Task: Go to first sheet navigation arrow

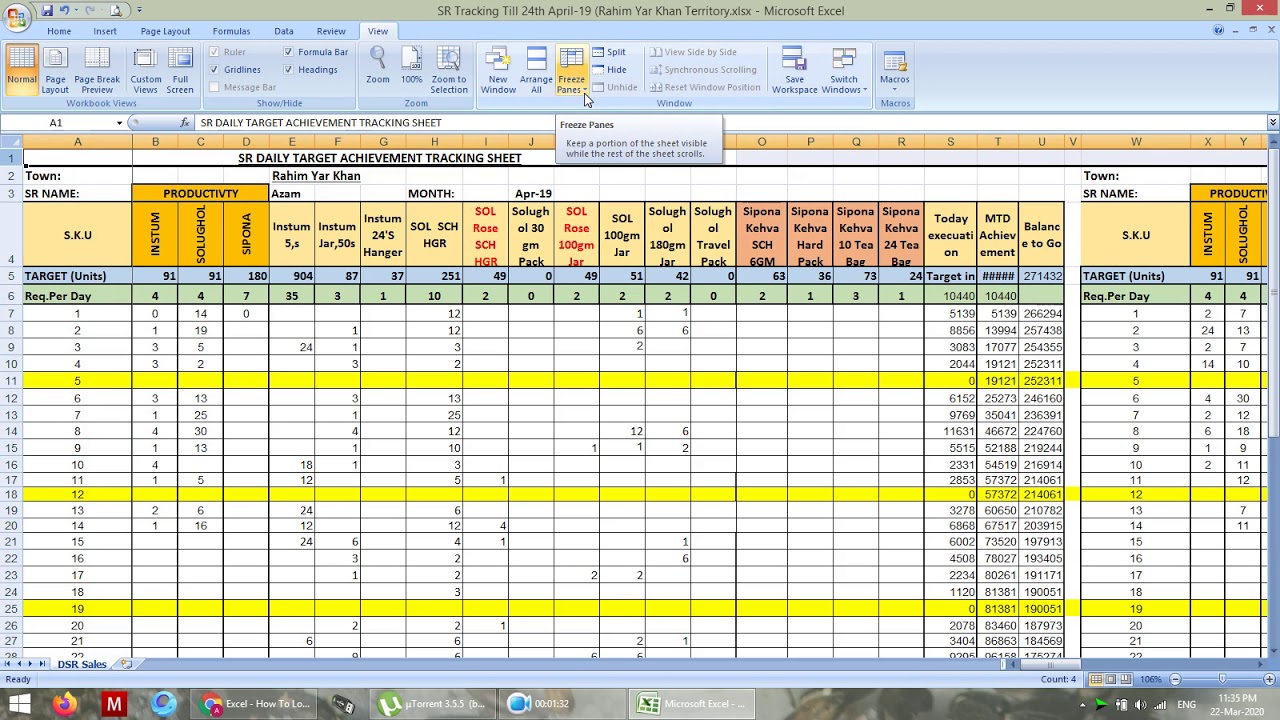Action: point(7,664)
